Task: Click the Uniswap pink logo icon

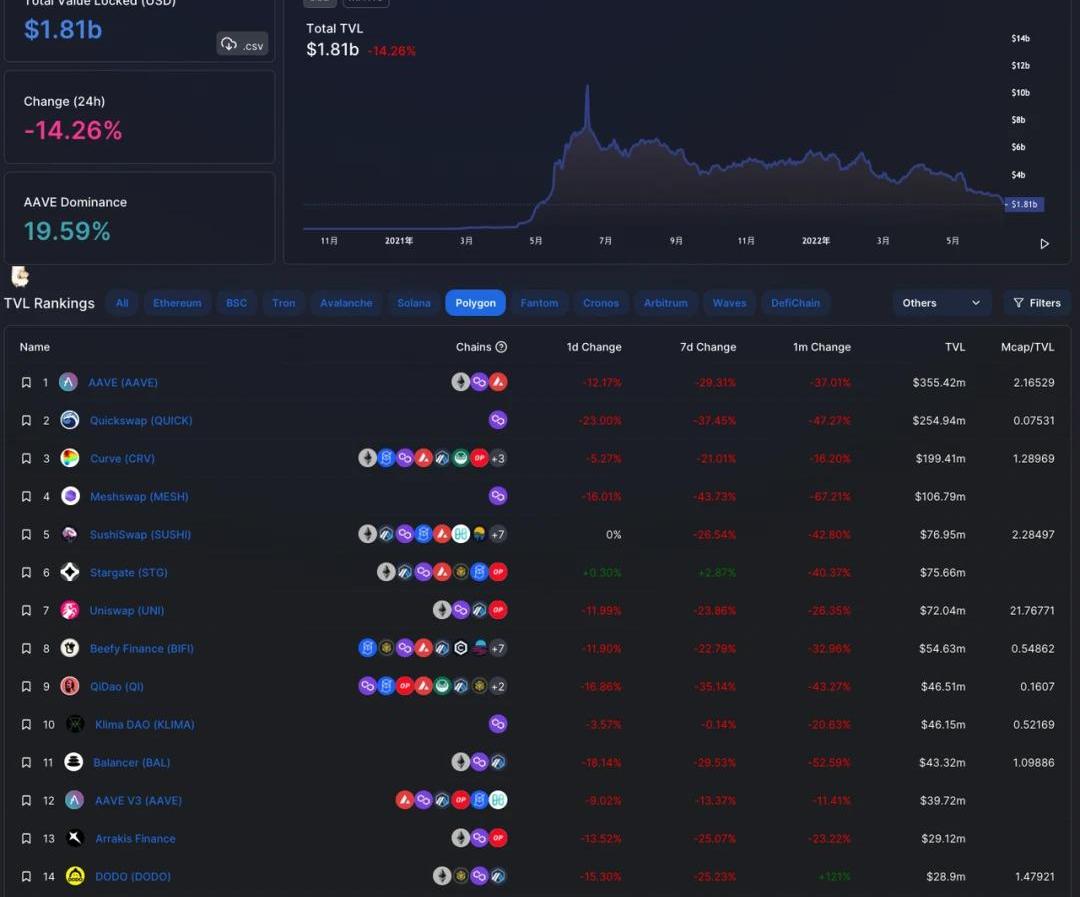Action: pyautogui.click(x=69, y=610)
